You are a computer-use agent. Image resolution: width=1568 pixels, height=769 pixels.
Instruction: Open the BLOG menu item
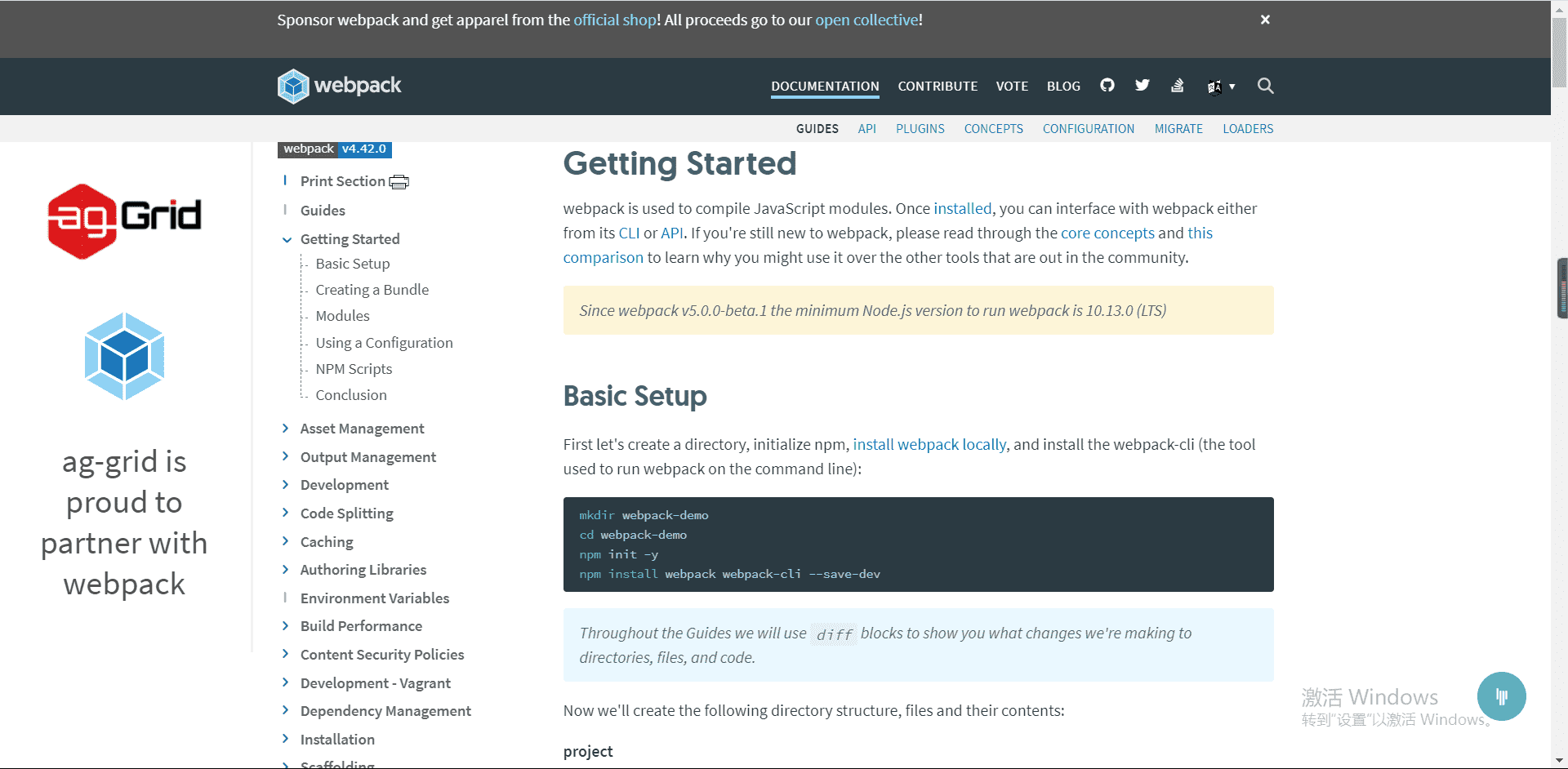tap(1063, 86)
